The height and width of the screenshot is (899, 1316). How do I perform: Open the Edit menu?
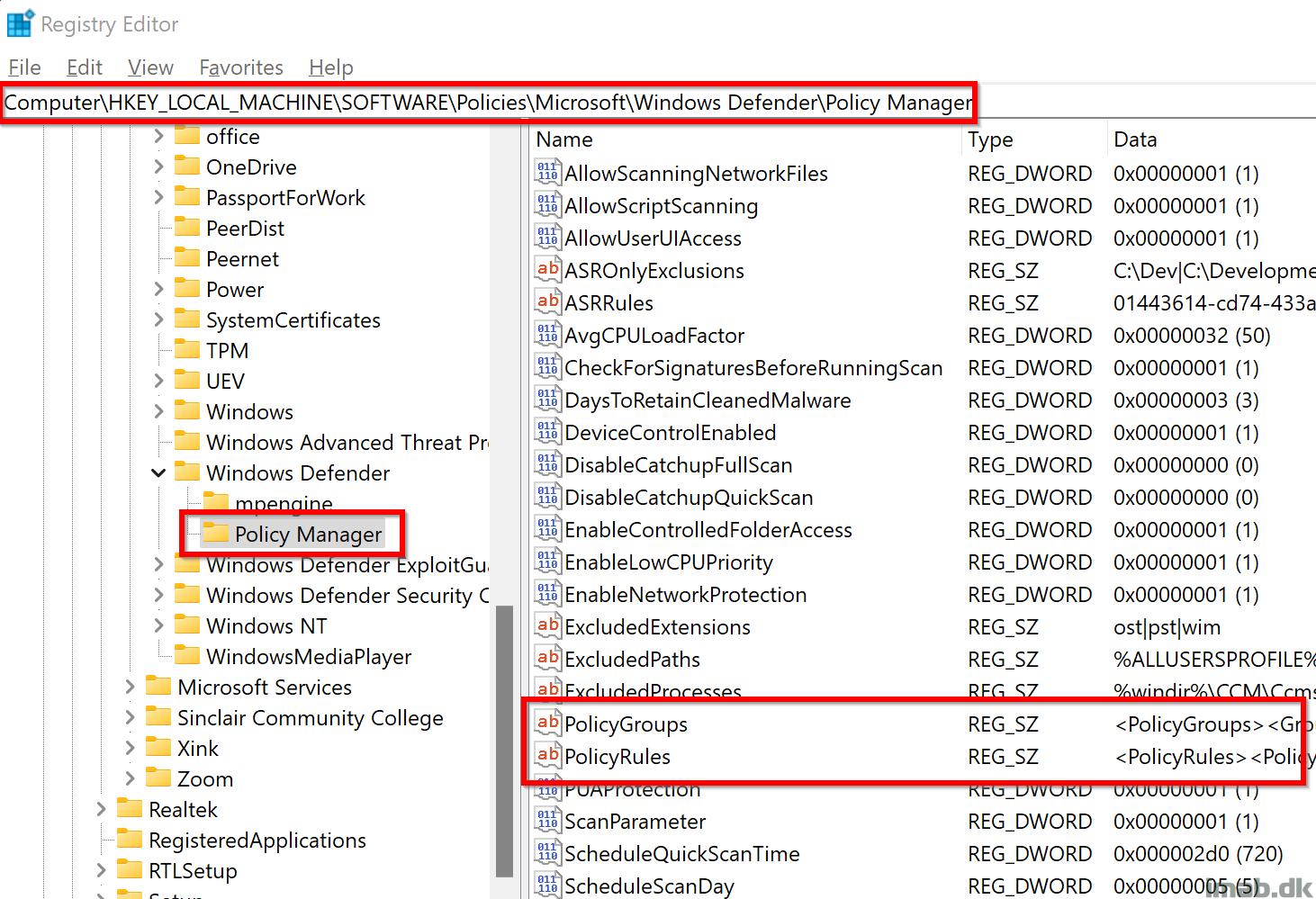click(85, 67)
